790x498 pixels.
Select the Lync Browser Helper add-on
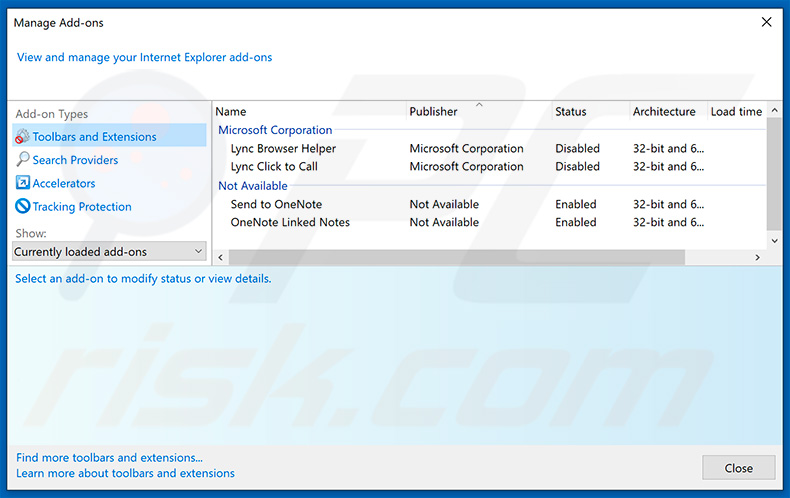click(283, 148)
